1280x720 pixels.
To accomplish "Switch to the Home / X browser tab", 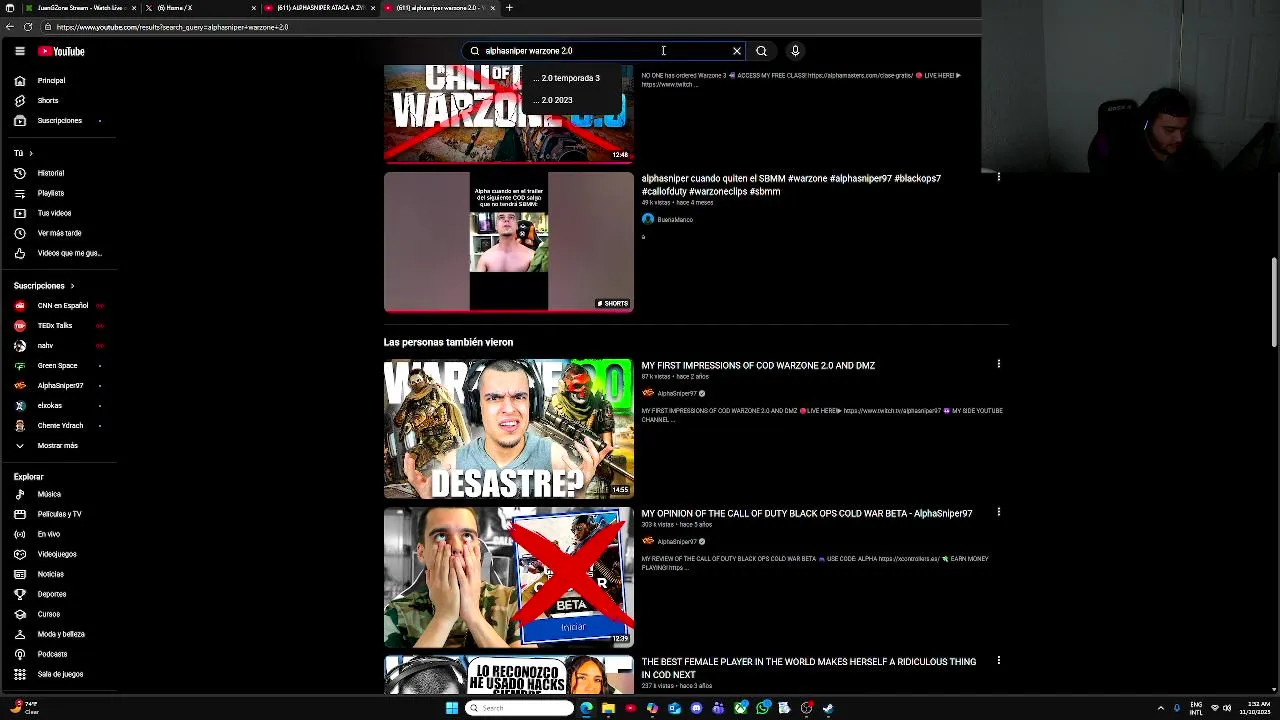I will (x=200, y=8).
